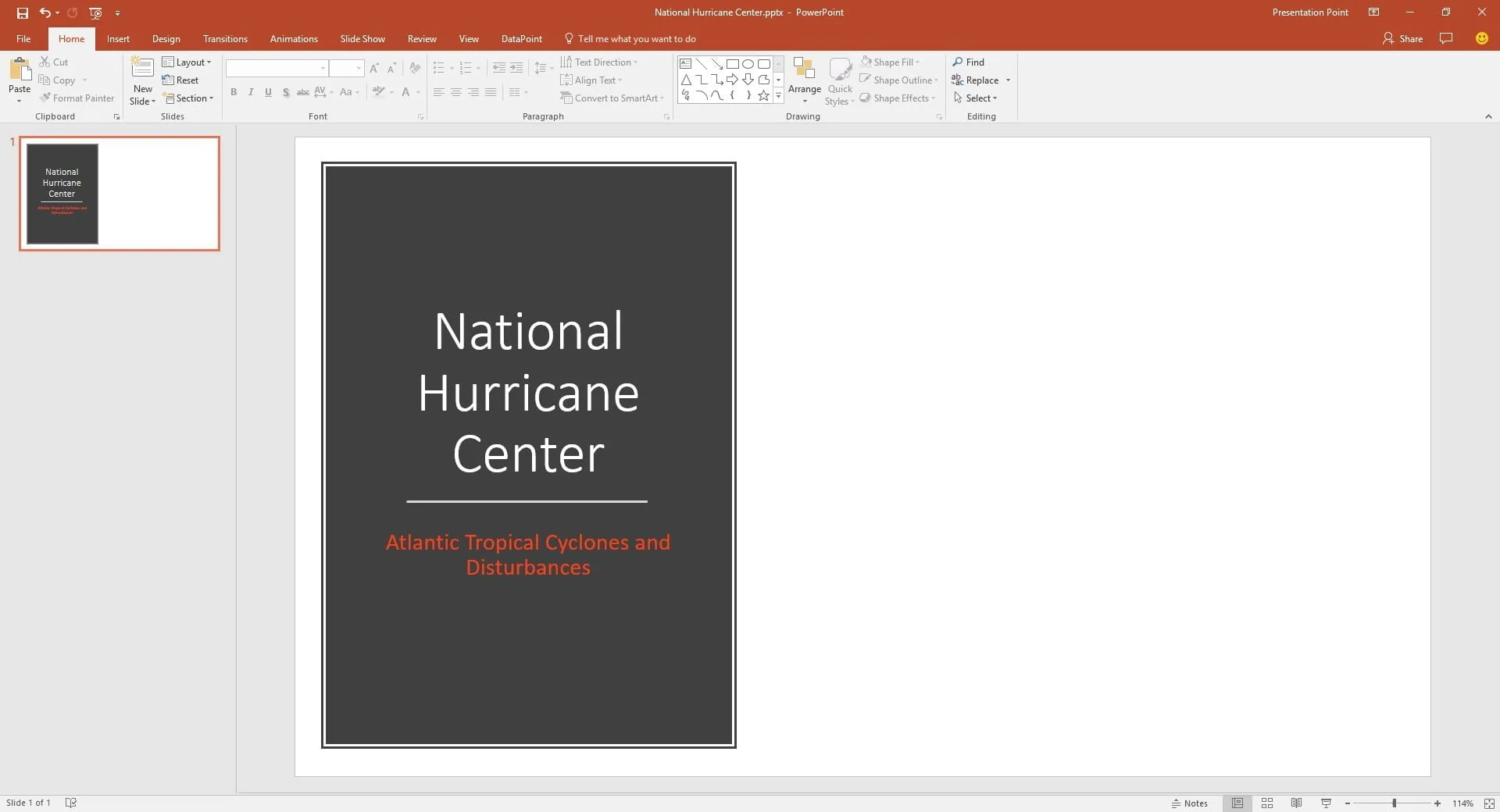This screenshot has height=812, width=1500.
Task: Open the font size dropdown
Action: (358, 68)
